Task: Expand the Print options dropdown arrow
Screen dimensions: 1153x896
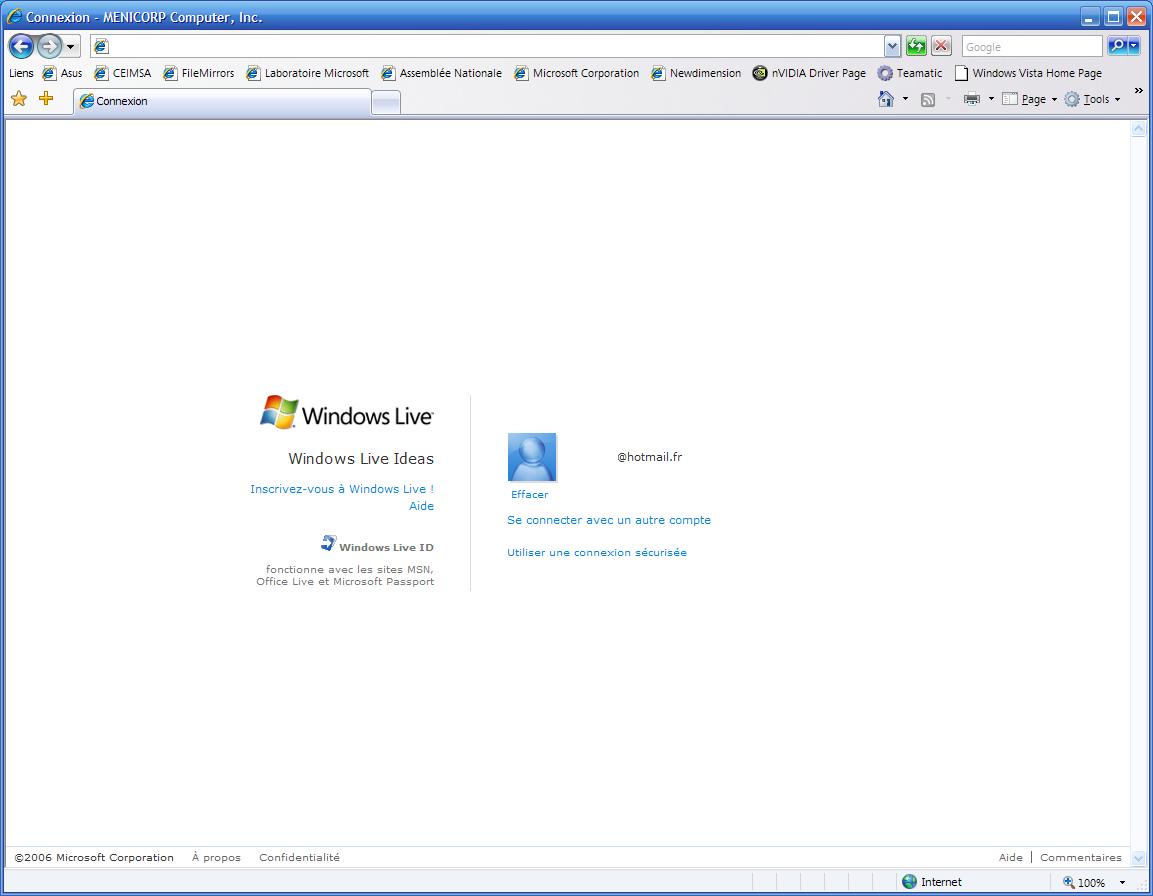Action: [991, 99]
